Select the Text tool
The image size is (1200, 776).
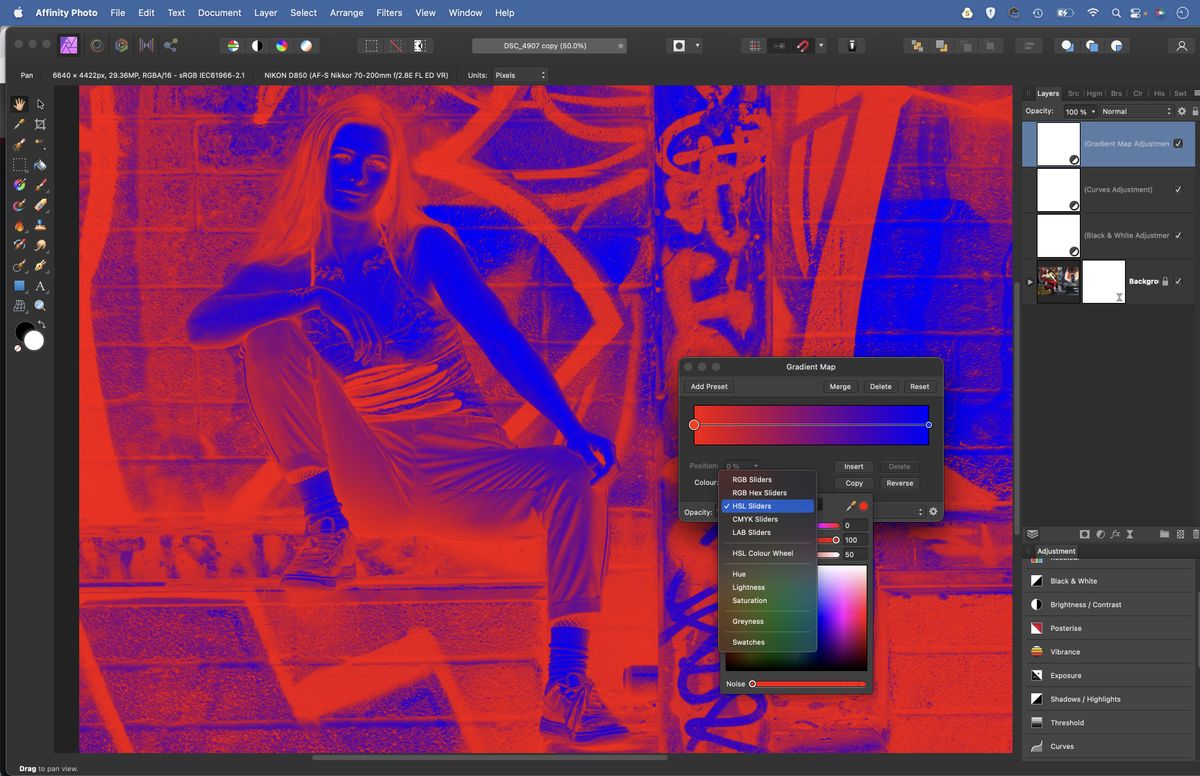[41, 286]
